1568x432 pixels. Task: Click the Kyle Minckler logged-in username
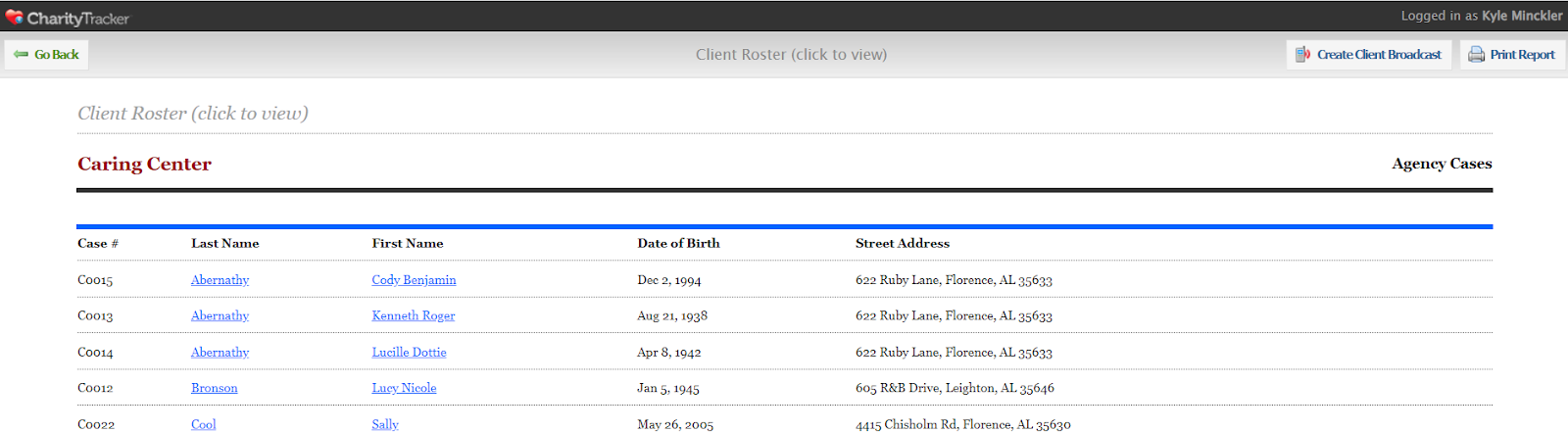tap(1522, 16)
